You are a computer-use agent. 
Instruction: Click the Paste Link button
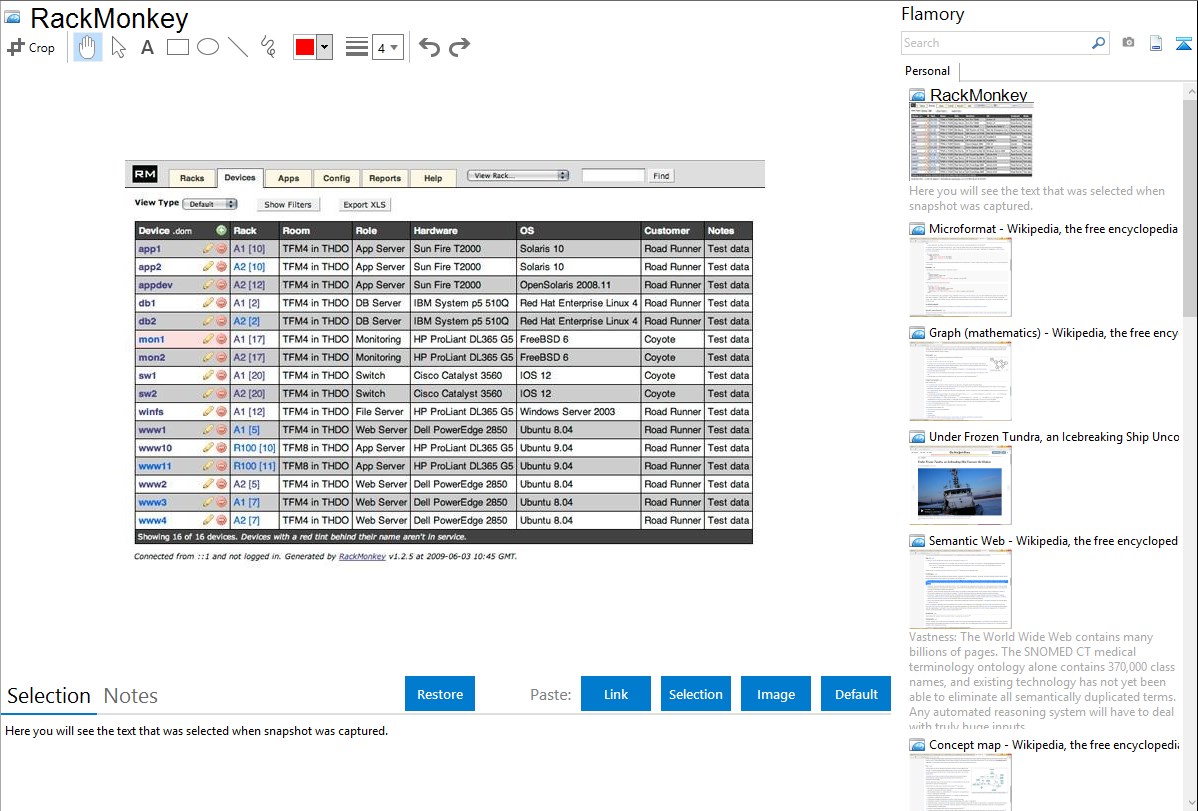coord(616,694)
